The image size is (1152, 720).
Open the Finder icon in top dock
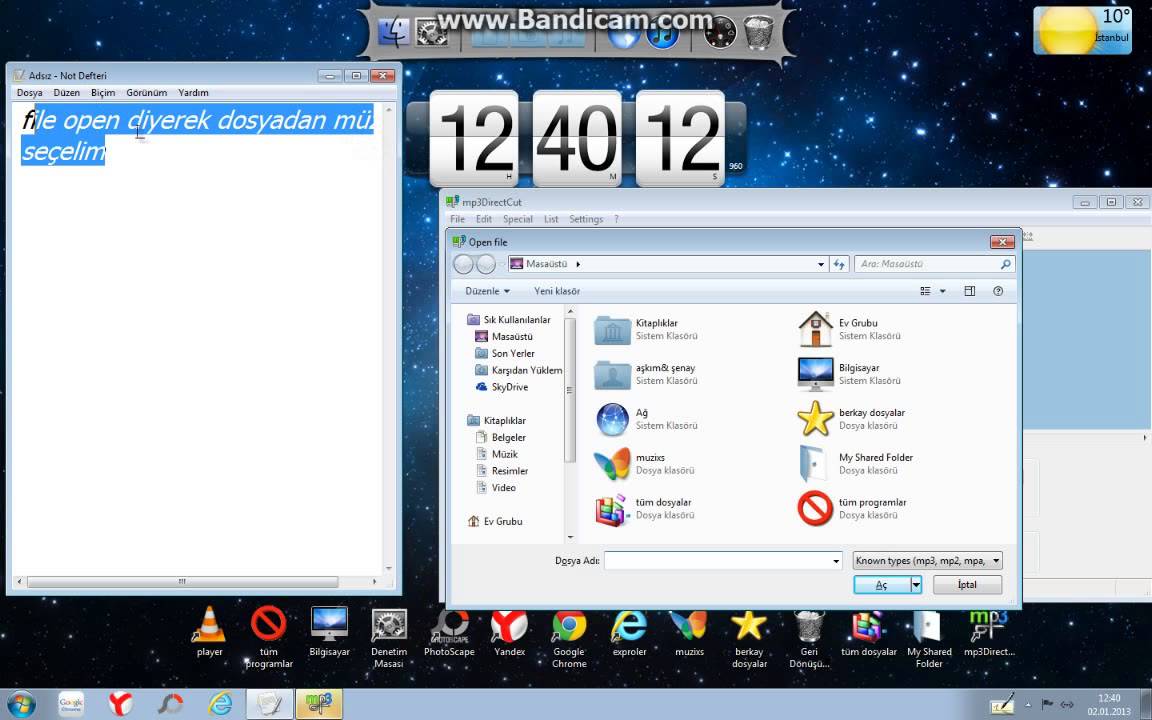tap(394, 32)
